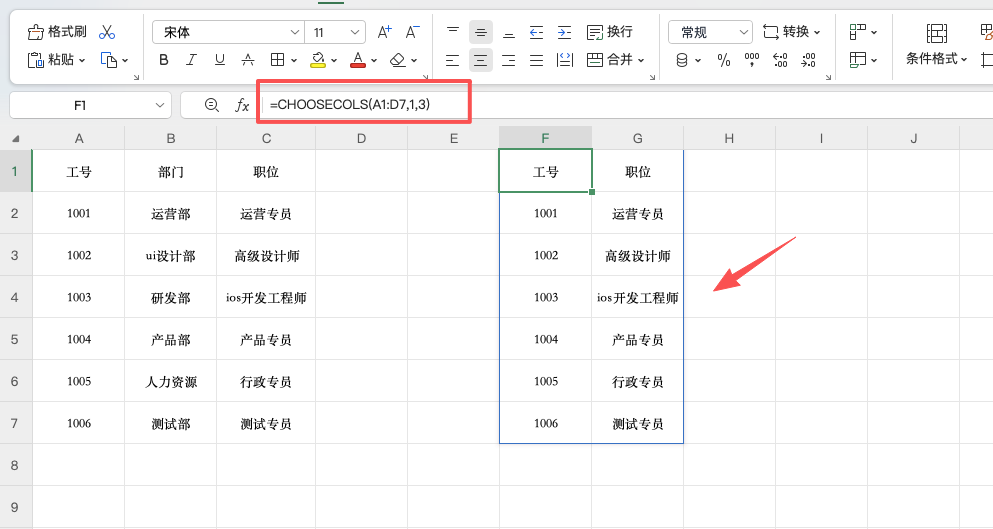Click the currency format coins icon
993x529 pixels.
[x=682, y=60]
